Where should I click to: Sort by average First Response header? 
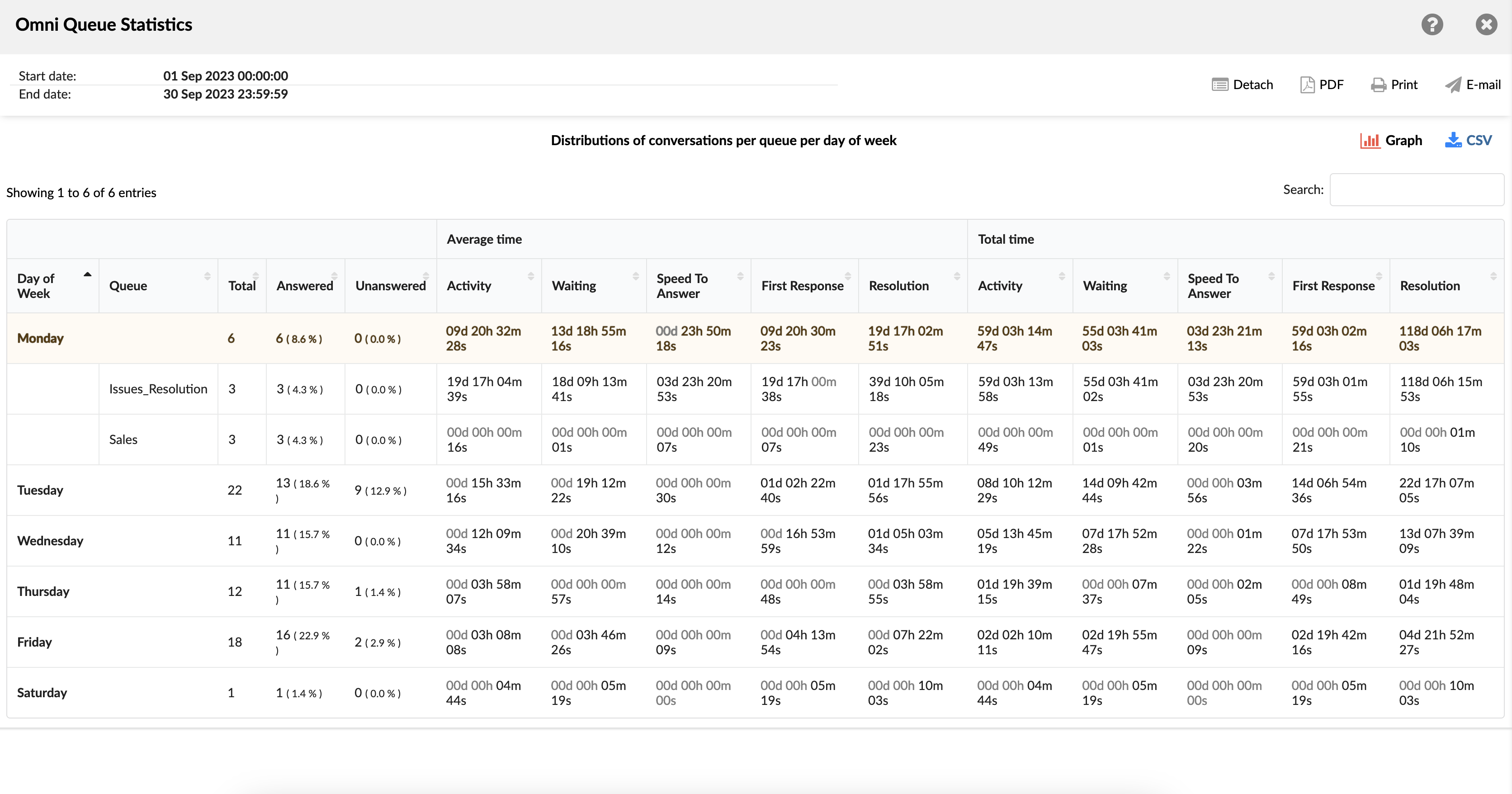coord(803,286)
